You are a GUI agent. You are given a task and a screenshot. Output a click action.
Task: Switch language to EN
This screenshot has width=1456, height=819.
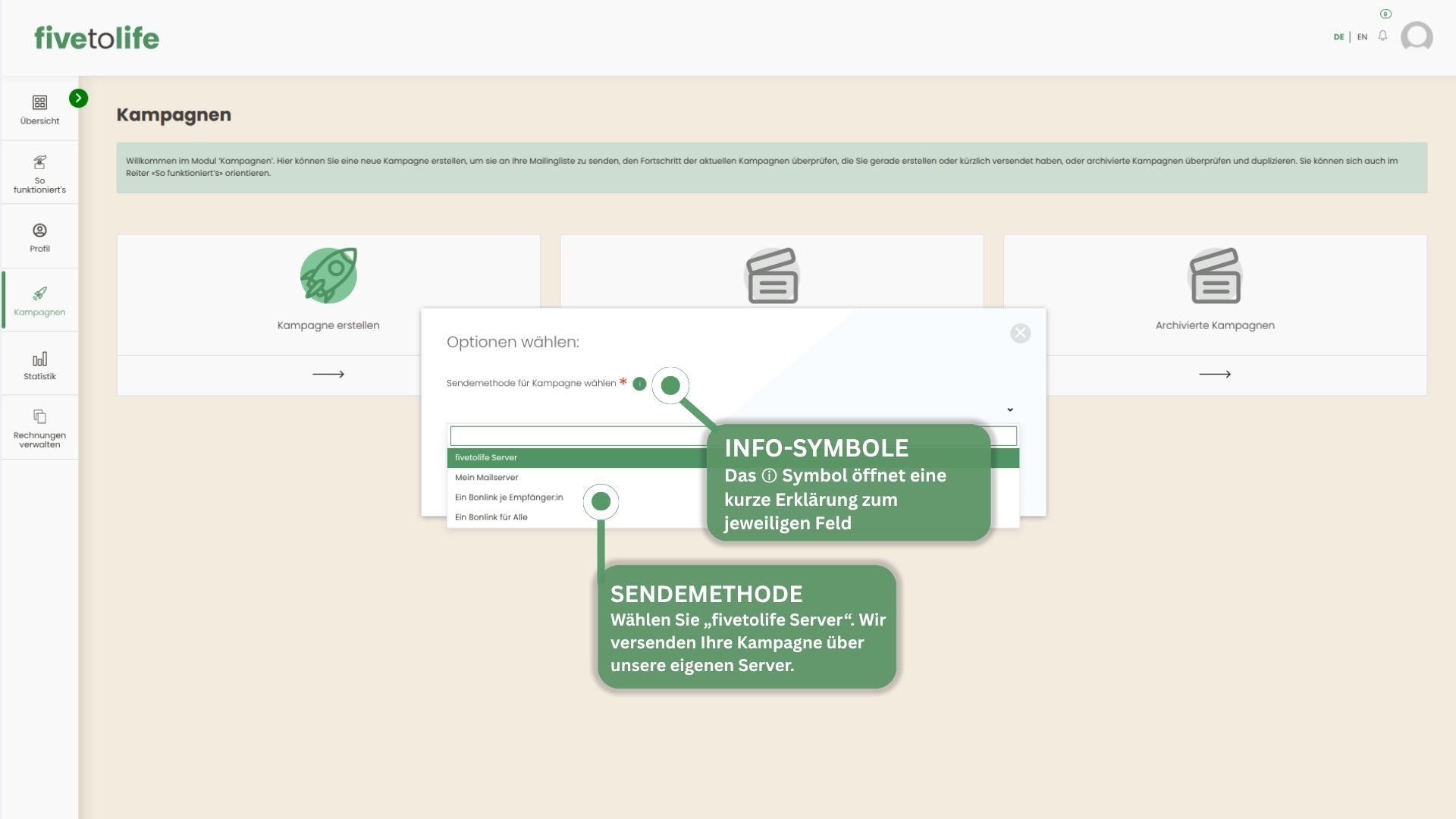point(1362,37)
